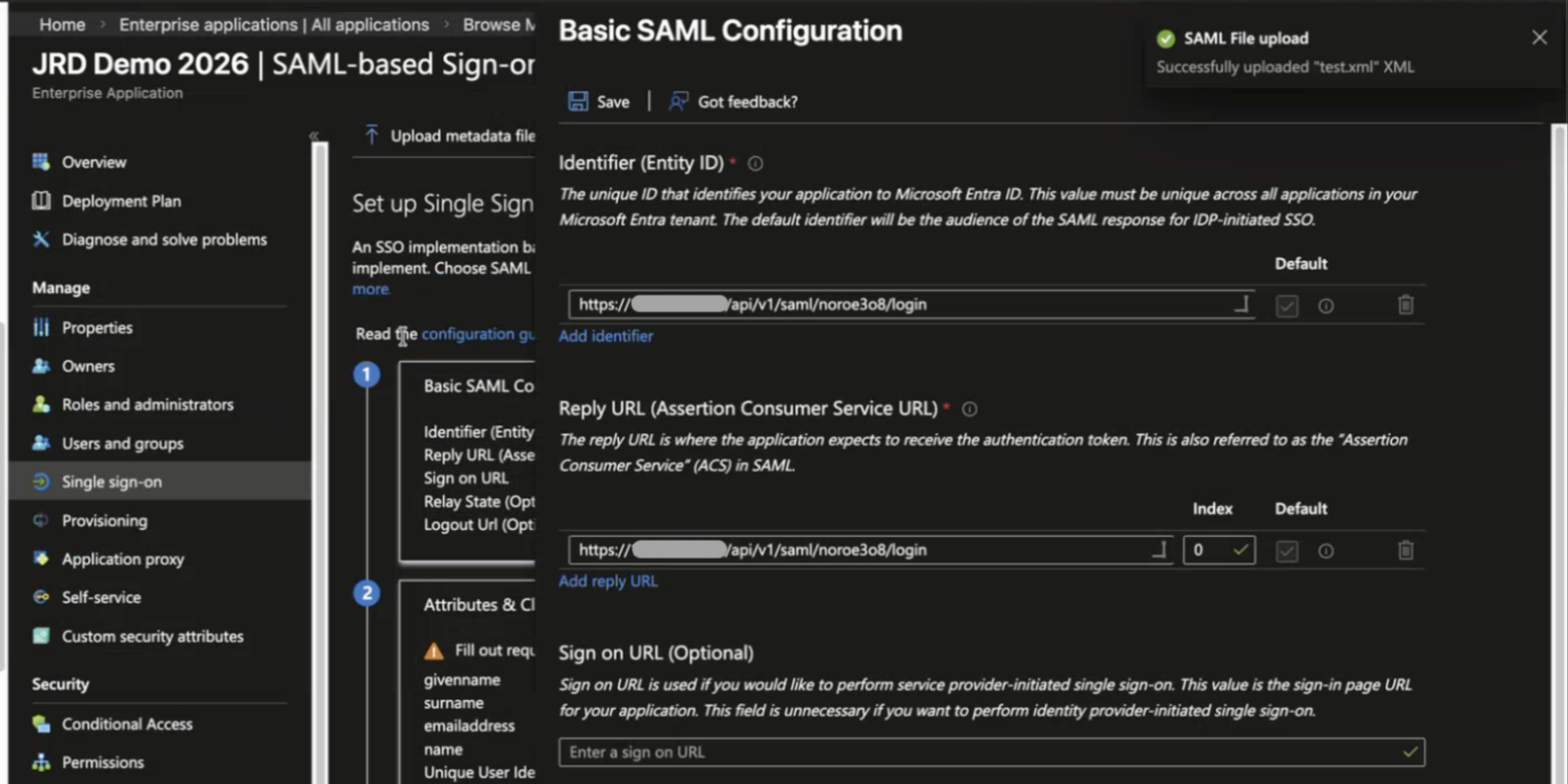Click the Add reply URL link
The image size is (1568, 784).
[608, 581]
